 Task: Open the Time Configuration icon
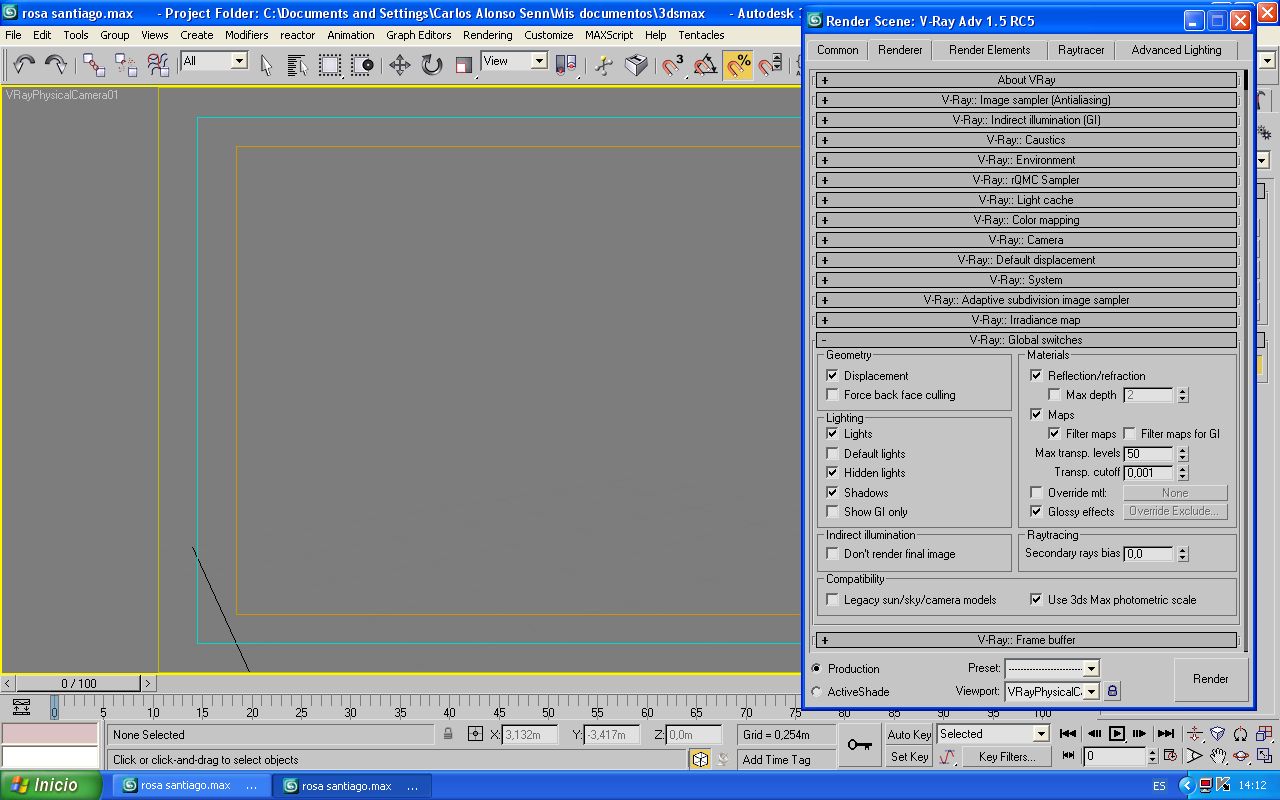coord(1169,756)
